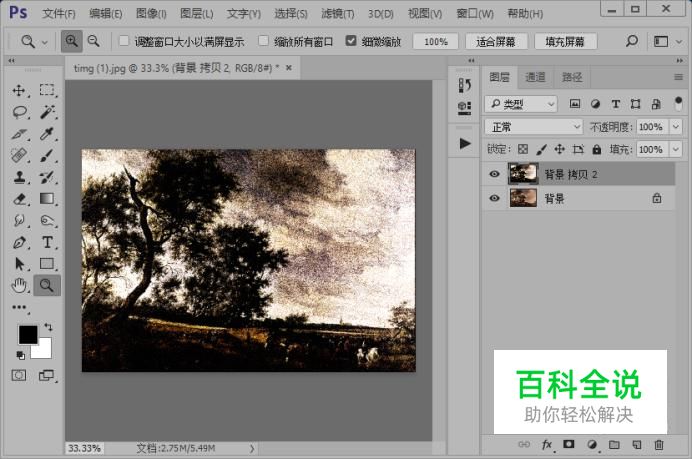692x459 pixels.
Task: Lock transparent pixels of layer
Action: coord(523,149)
